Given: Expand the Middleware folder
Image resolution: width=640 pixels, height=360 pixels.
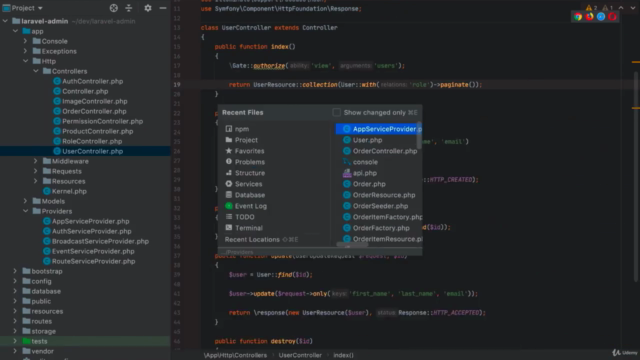Looking at the screenshot, I should coord(36,161).
